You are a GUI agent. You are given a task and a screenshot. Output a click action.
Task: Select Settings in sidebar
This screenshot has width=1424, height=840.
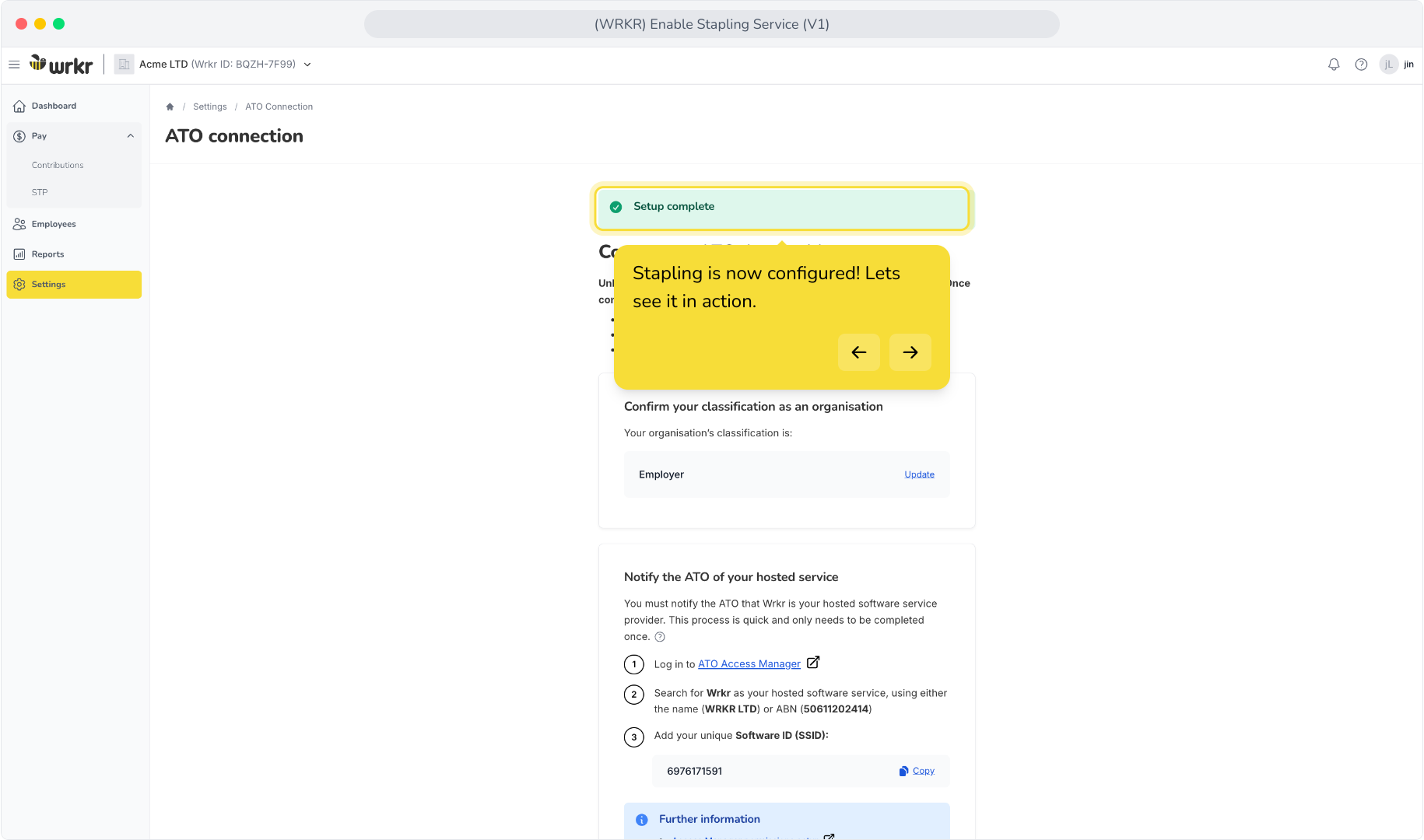pos(74,285)
